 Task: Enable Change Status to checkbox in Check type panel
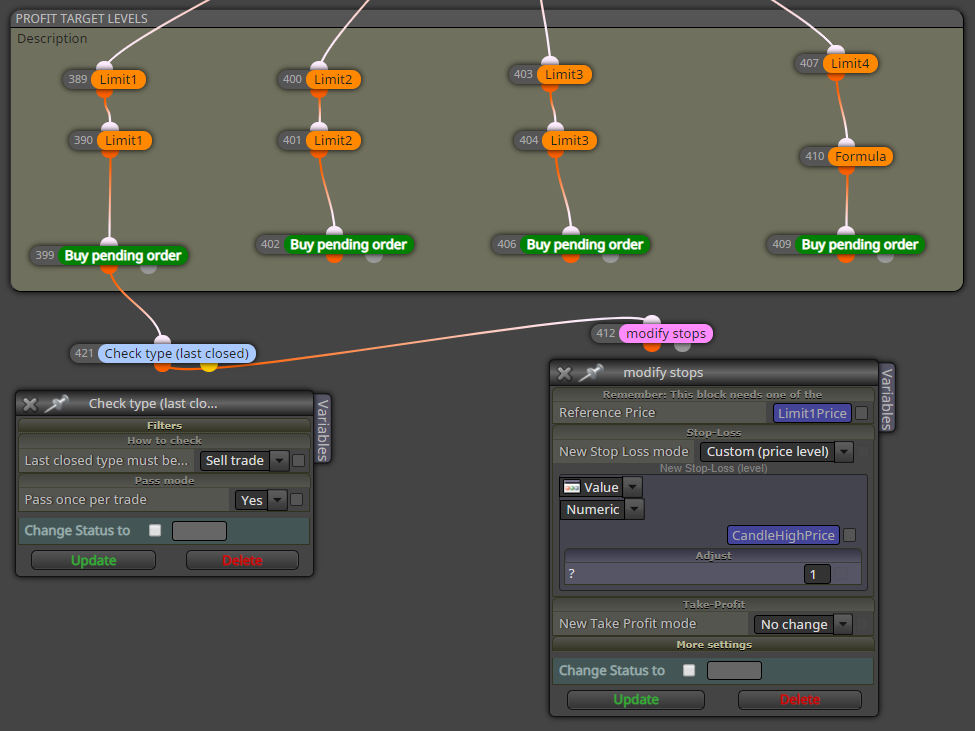pyautogui.click(x=155, y=530)
